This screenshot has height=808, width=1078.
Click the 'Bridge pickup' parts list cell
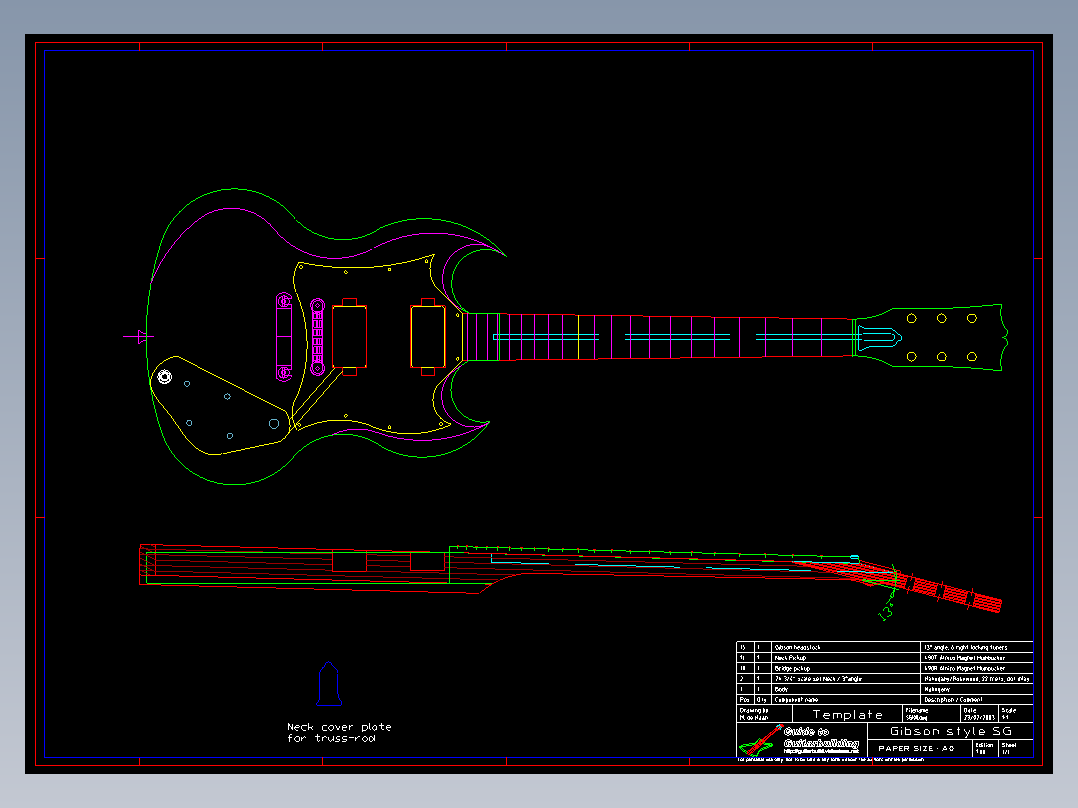point(846,668)
